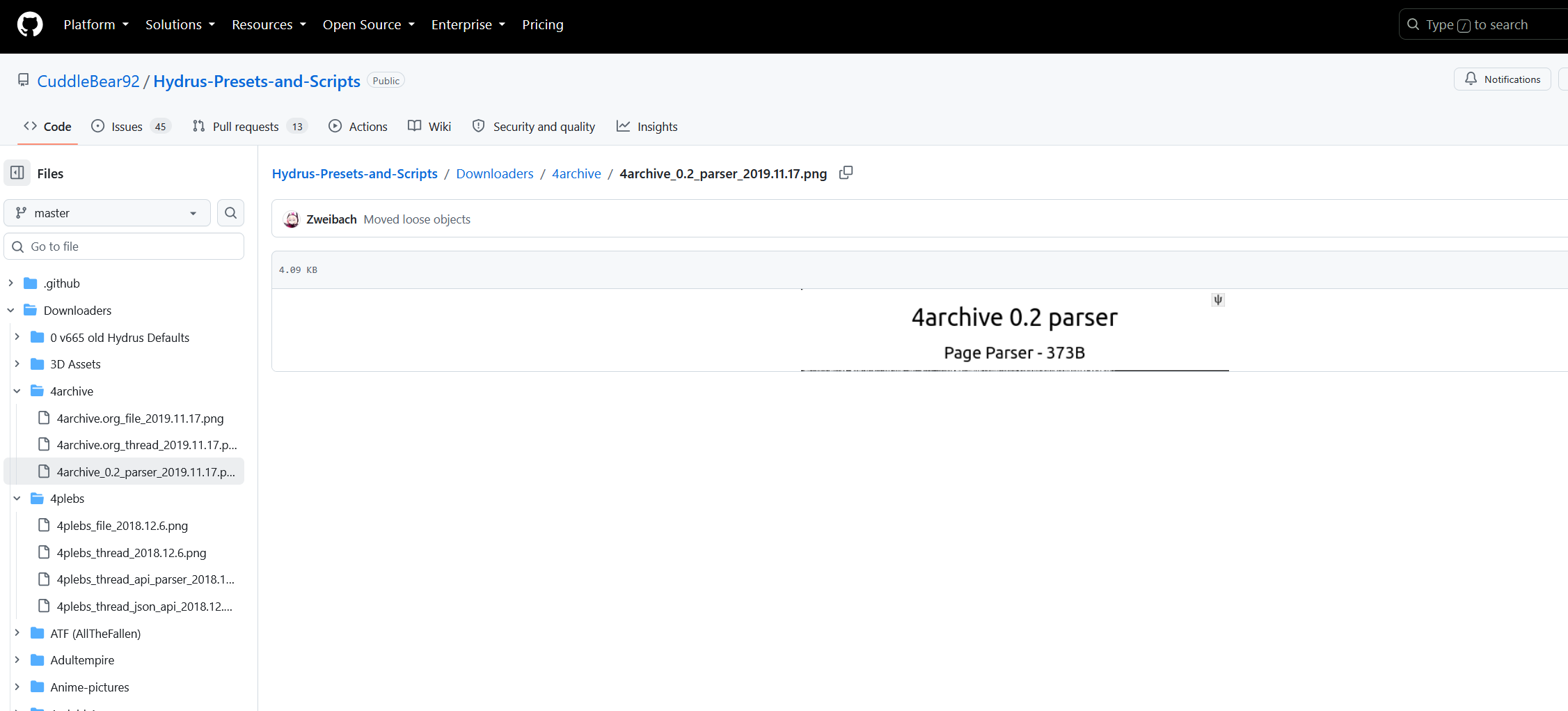
Task: Click the file icon of 4plebs_file_2018.12.6.png
Action: (x=44, y=525)
